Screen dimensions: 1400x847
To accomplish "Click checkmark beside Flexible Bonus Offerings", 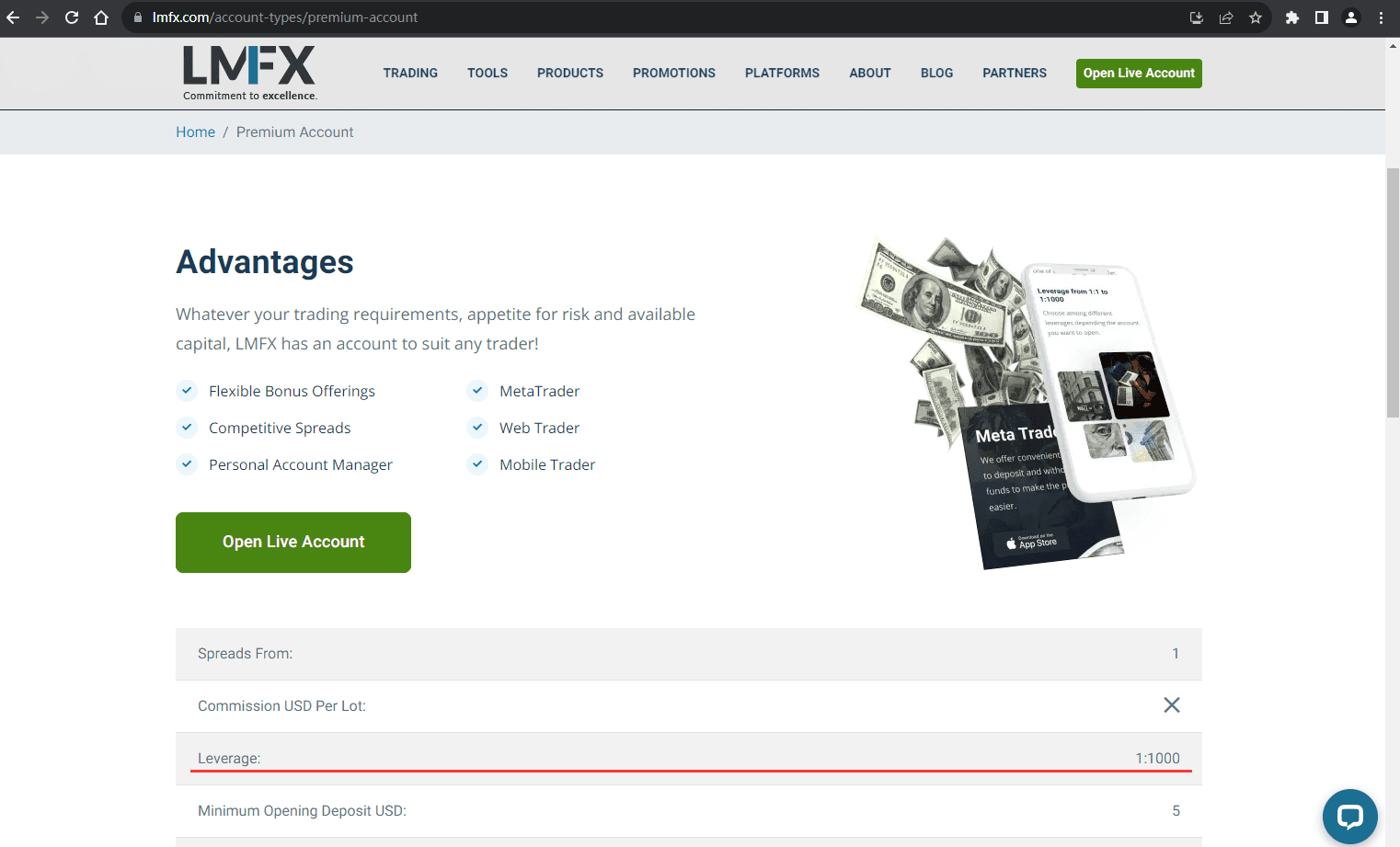I will 187,391.
